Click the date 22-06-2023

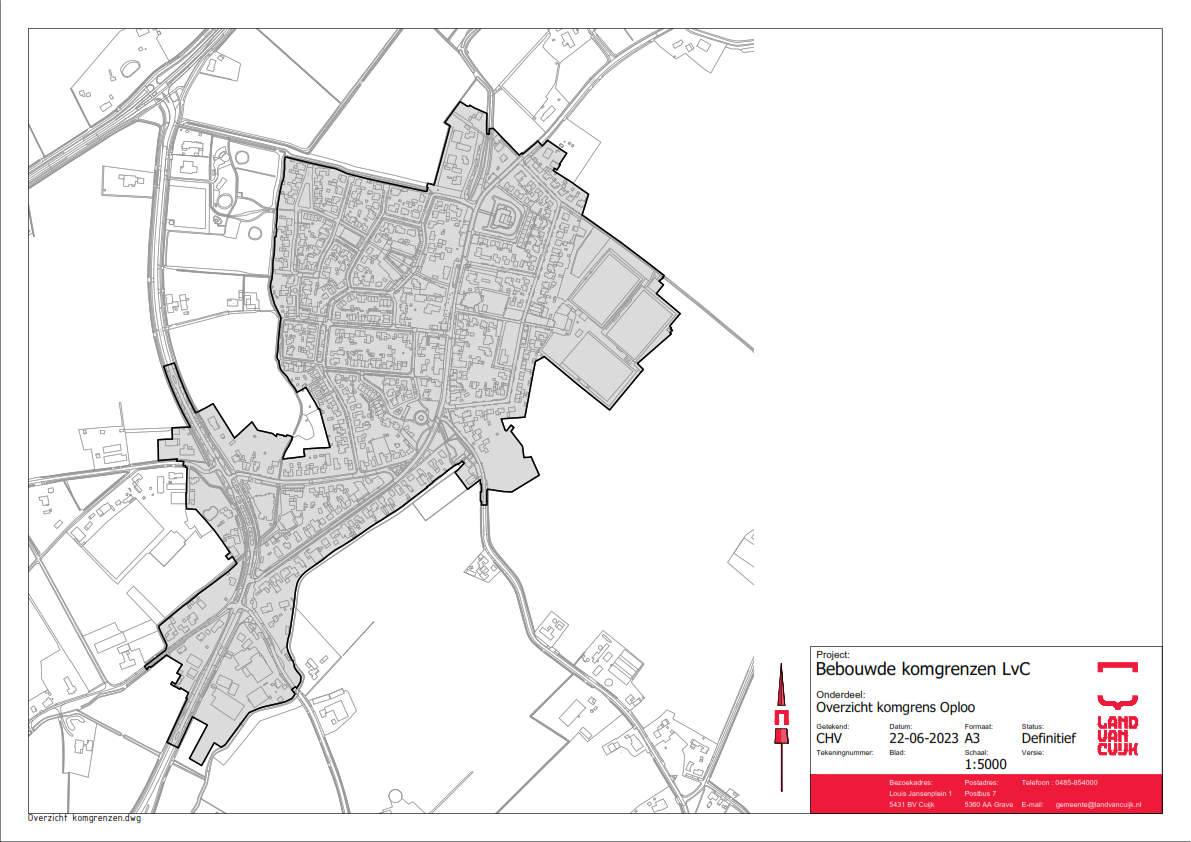(923, 739)
